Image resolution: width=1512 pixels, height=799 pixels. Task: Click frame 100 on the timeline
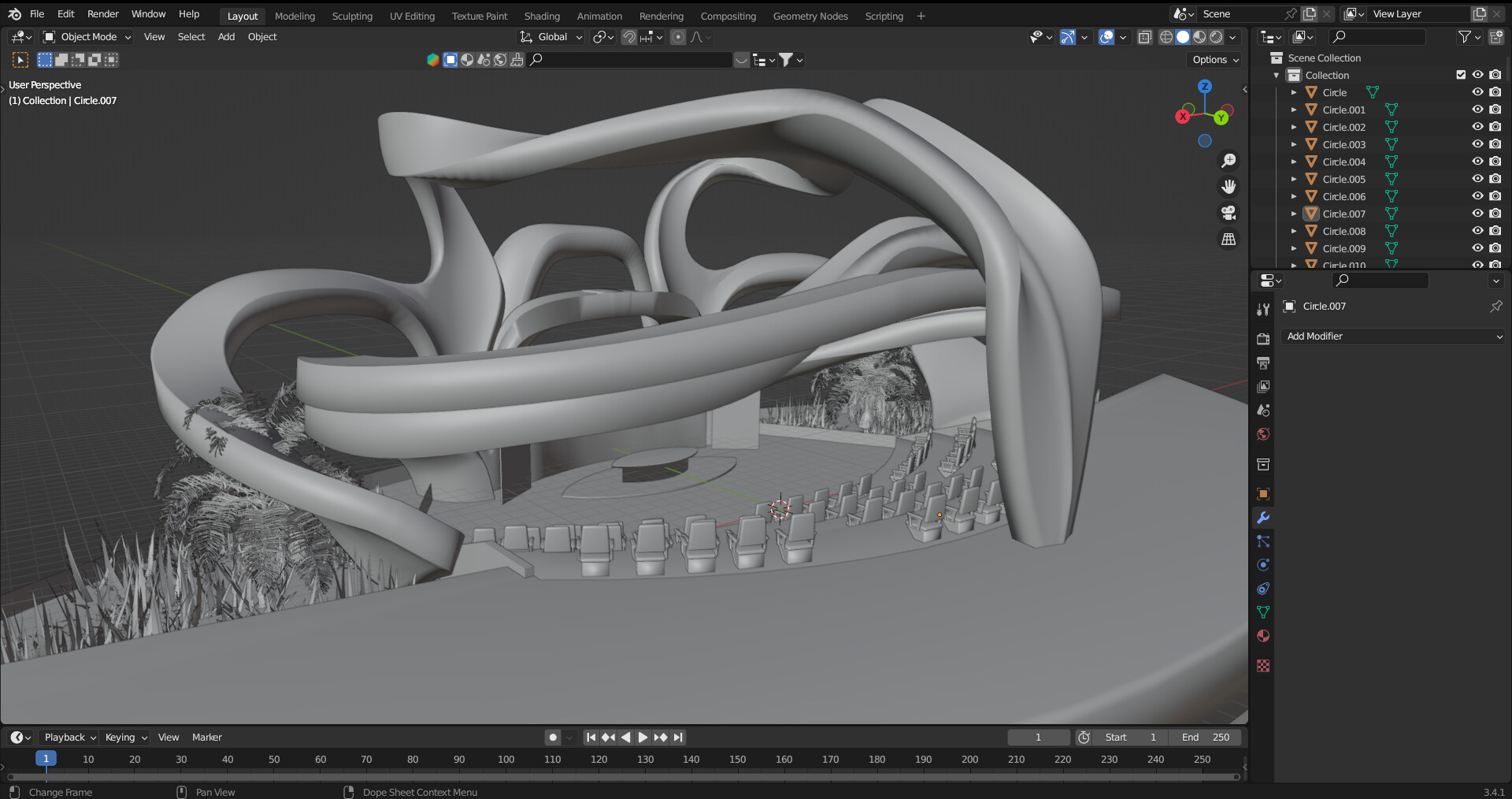pyautogui.click(x=506, y=760)
